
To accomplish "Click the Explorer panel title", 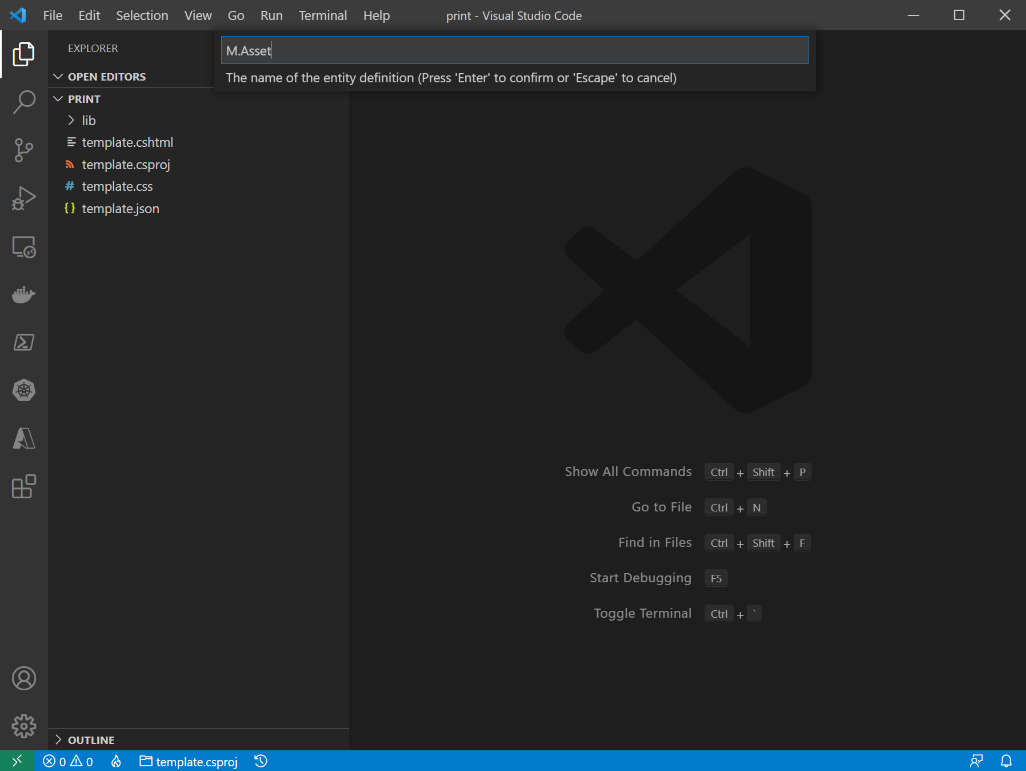I will click(93, 48).
